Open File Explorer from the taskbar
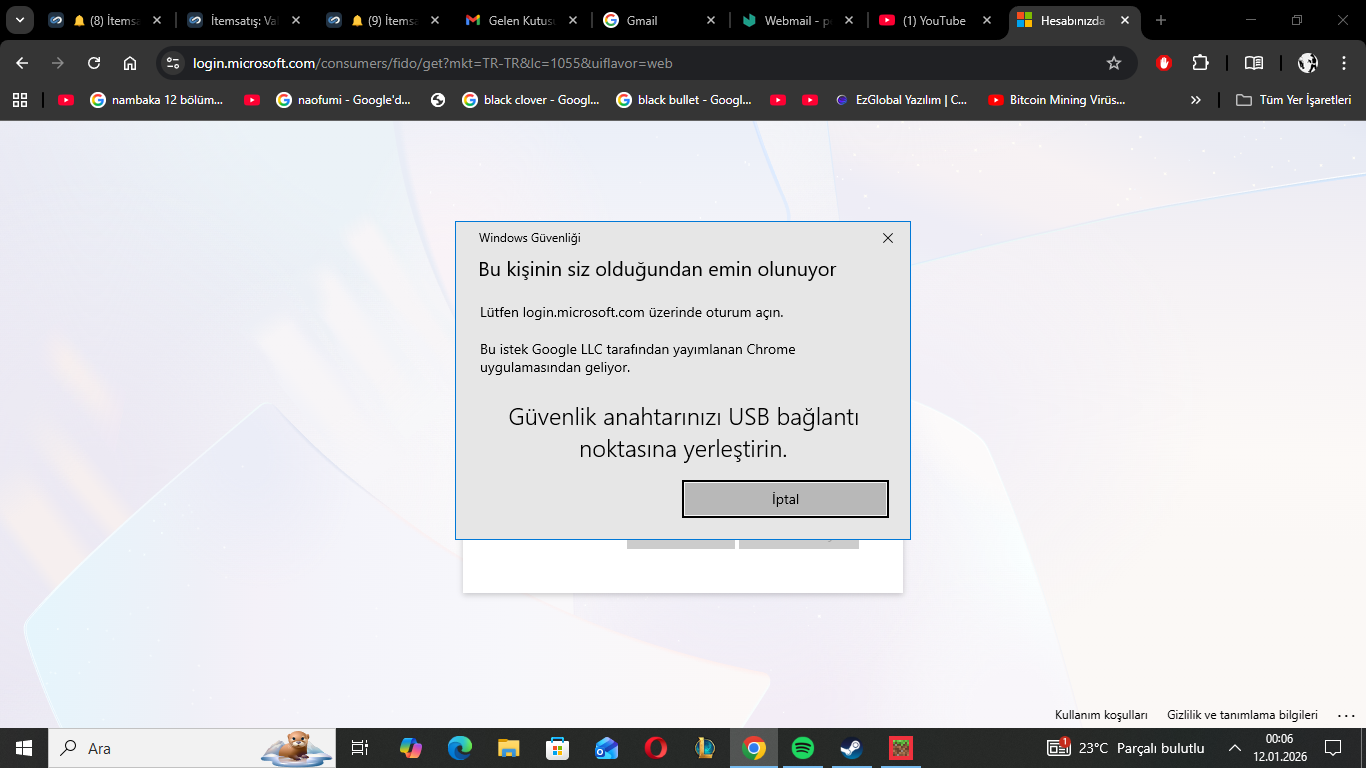Image resolution: width=1366 pixels, height=768 pixels. 509,748
